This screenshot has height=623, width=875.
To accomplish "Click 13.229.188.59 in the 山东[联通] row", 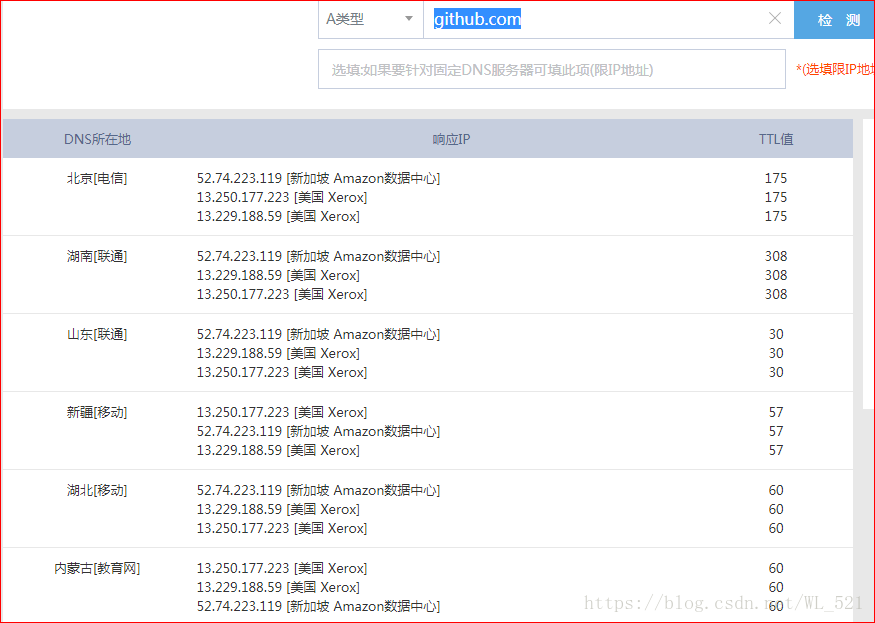I will point(239,353).
